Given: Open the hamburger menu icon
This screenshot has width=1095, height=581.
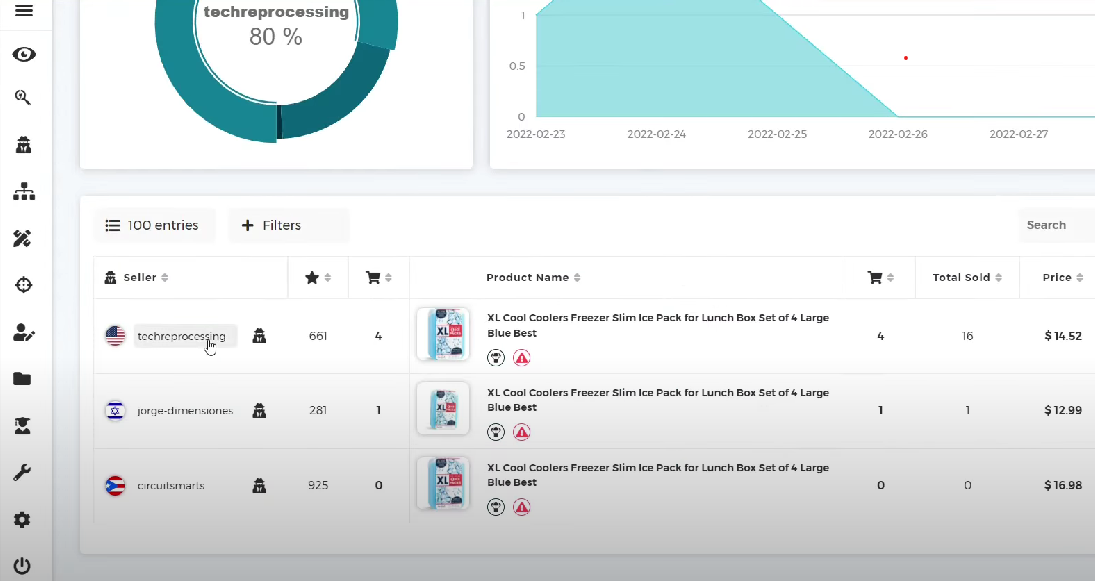Looking at the screenshot, I should point(24,10).
